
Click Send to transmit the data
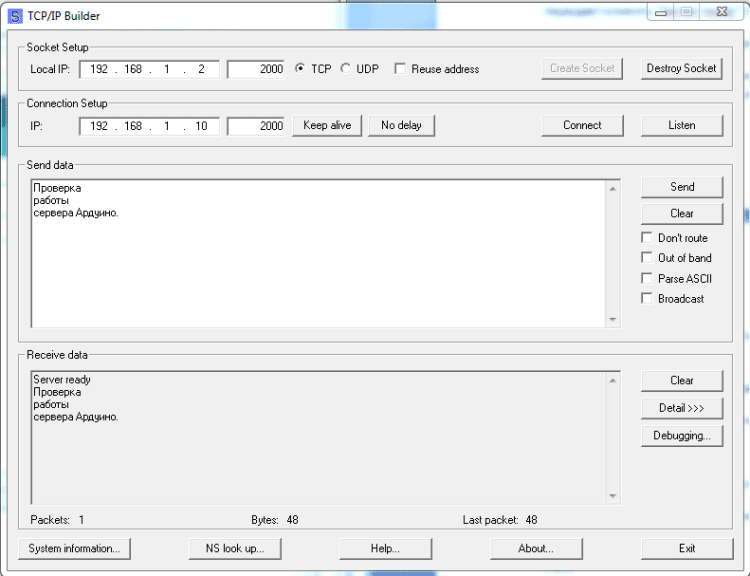point(682,187)
